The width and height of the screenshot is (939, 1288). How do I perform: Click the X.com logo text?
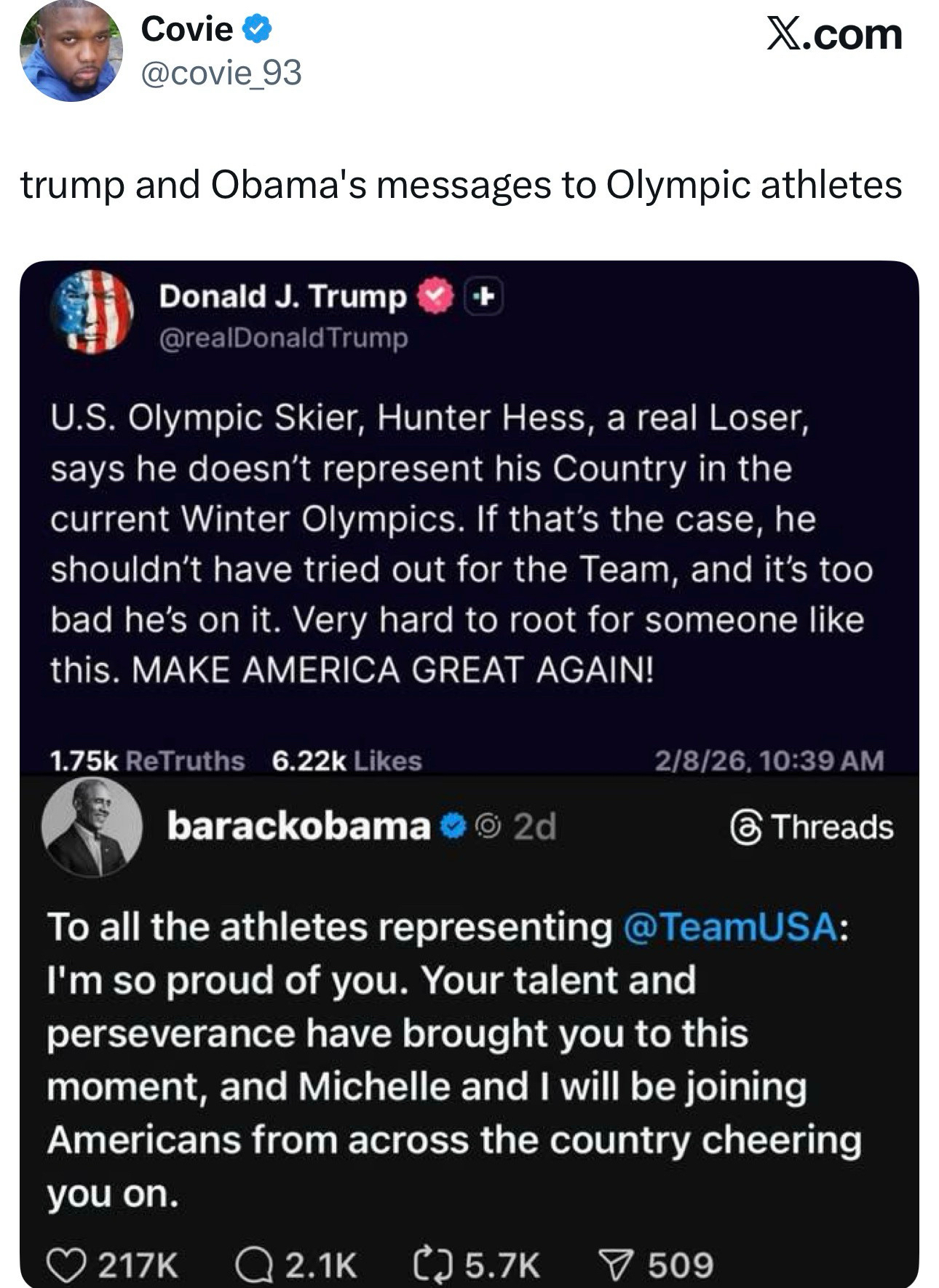pyautogui.click(x=834, y=34)
